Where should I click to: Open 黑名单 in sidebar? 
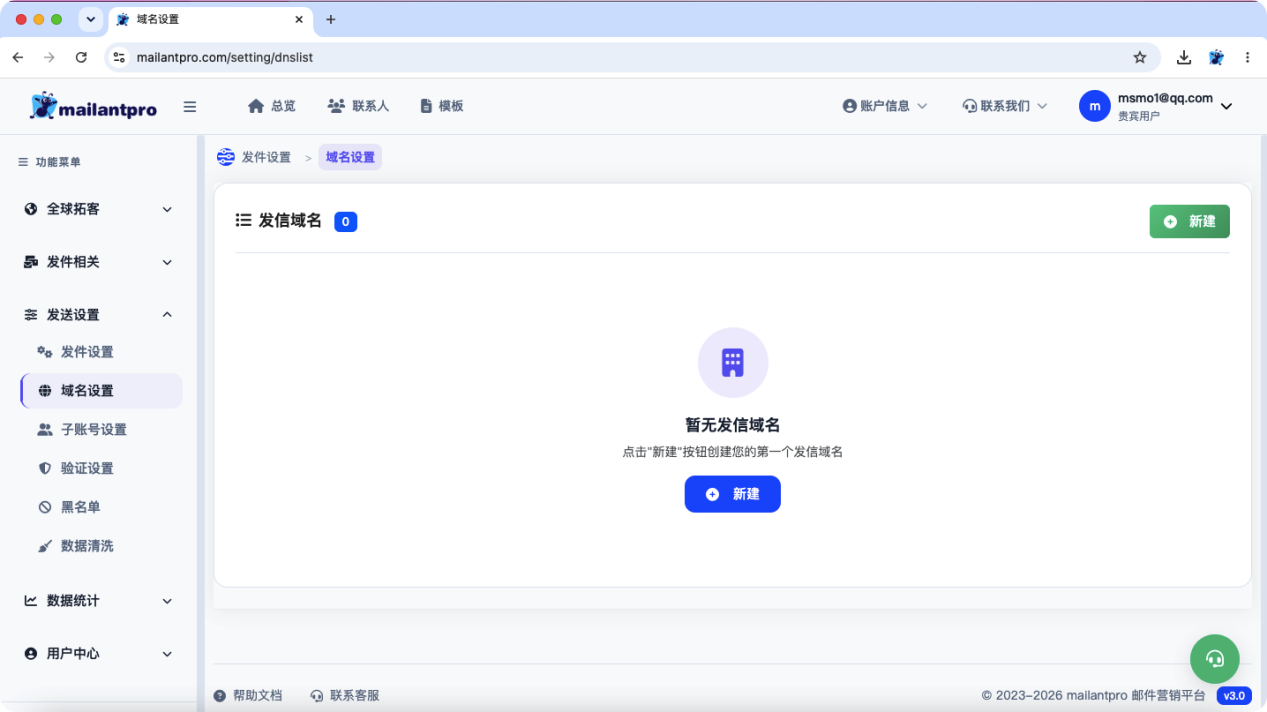101,507
